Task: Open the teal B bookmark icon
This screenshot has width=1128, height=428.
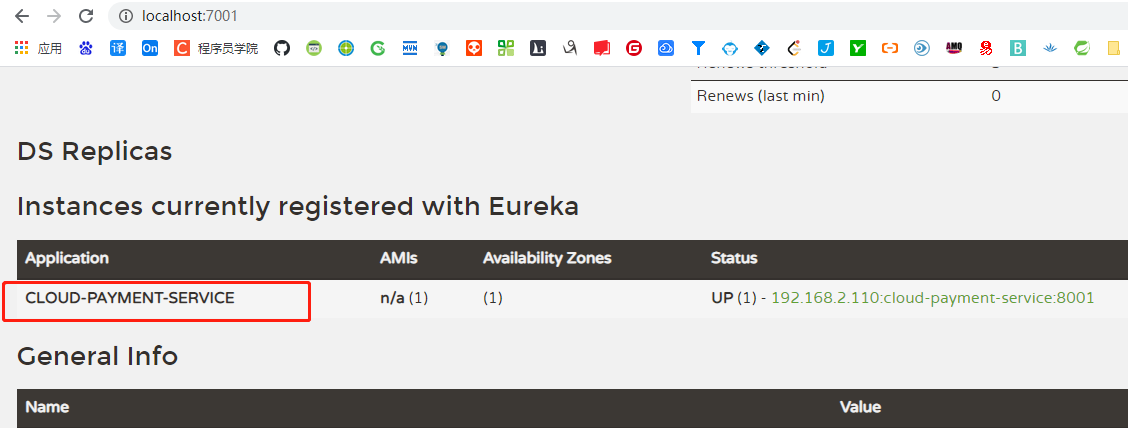Action: click(x=1017, y=48)
